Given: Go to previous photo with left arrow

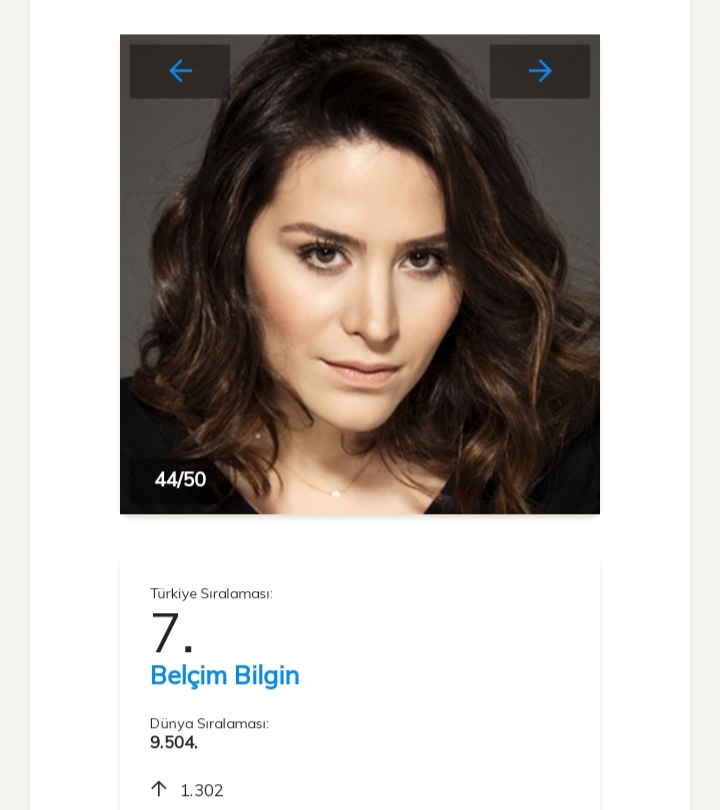Looking at the screenshot, I should pyautogui.click(x=181, y=71).
